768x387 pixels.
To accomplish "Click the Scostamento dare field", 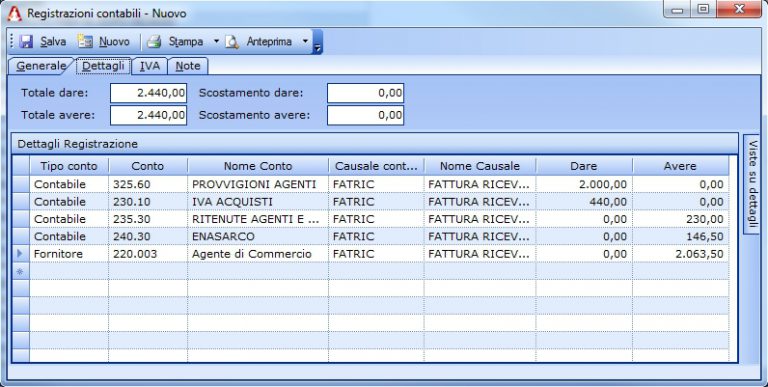I will 365,93.
